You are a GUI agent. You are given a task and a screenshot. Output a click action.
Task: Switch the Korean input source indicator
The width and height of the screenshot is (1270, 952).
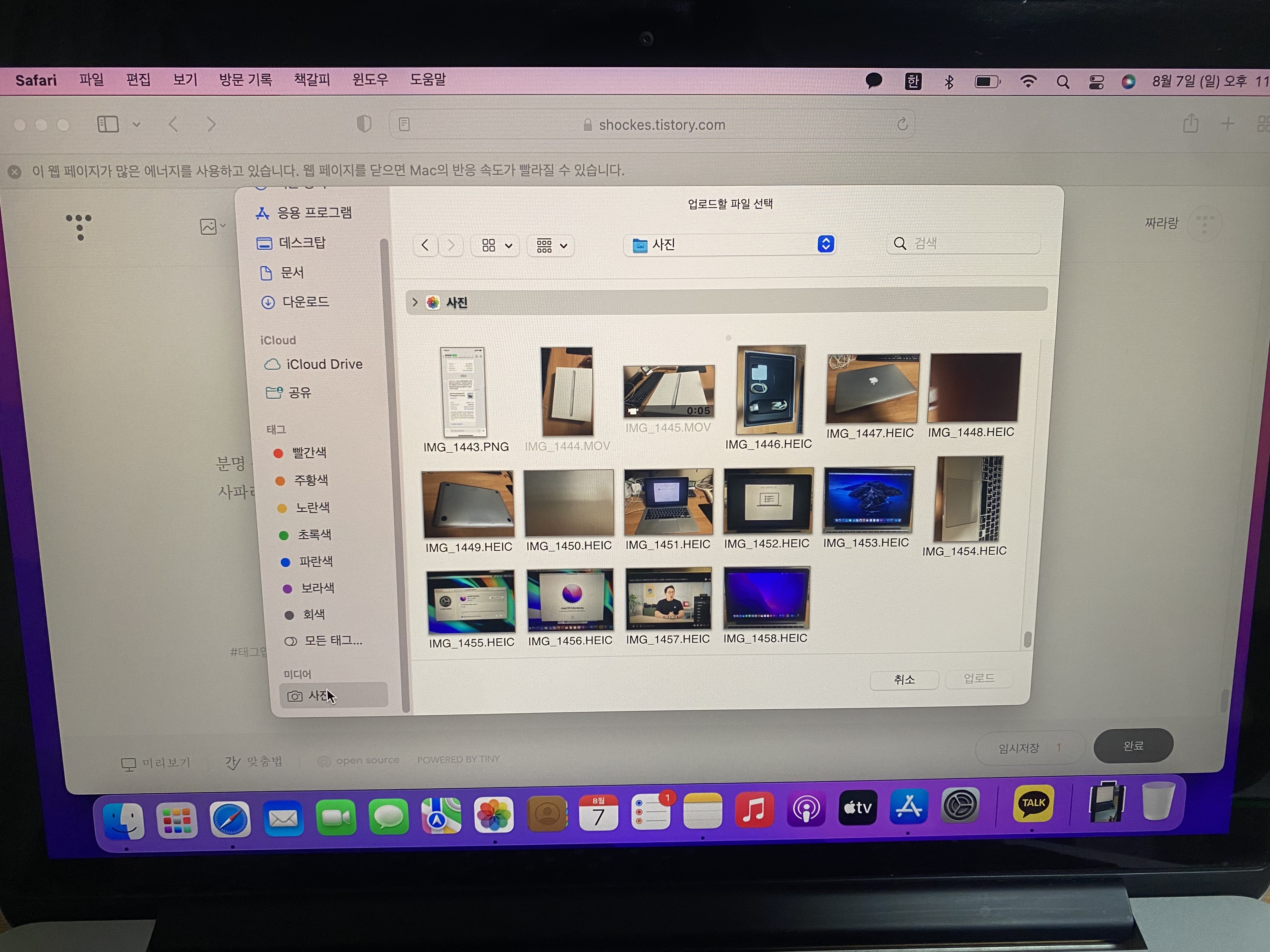tap(913, 82)
